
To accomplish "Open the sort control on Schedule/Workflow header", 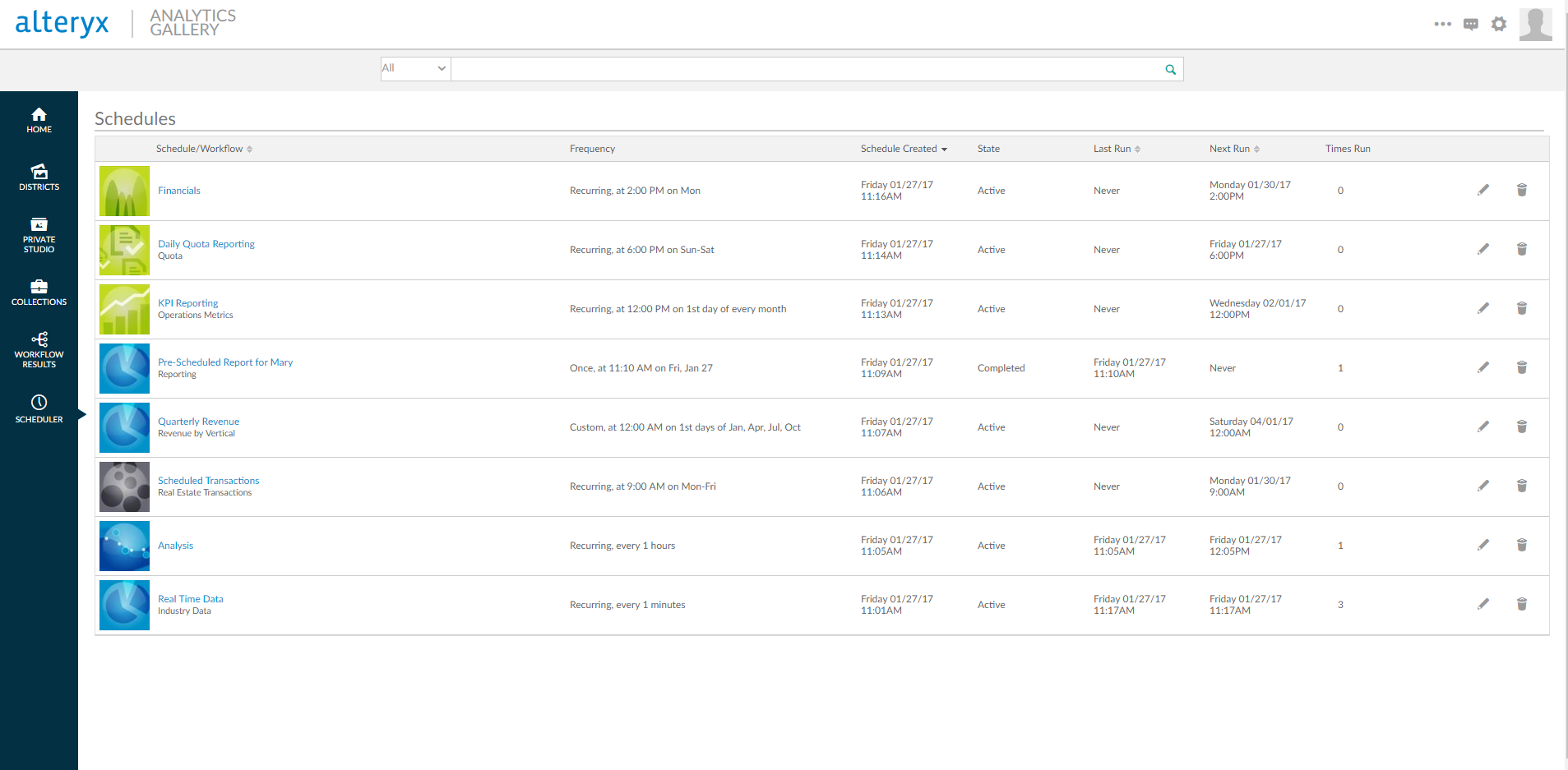I will click(x=250, y=148).
